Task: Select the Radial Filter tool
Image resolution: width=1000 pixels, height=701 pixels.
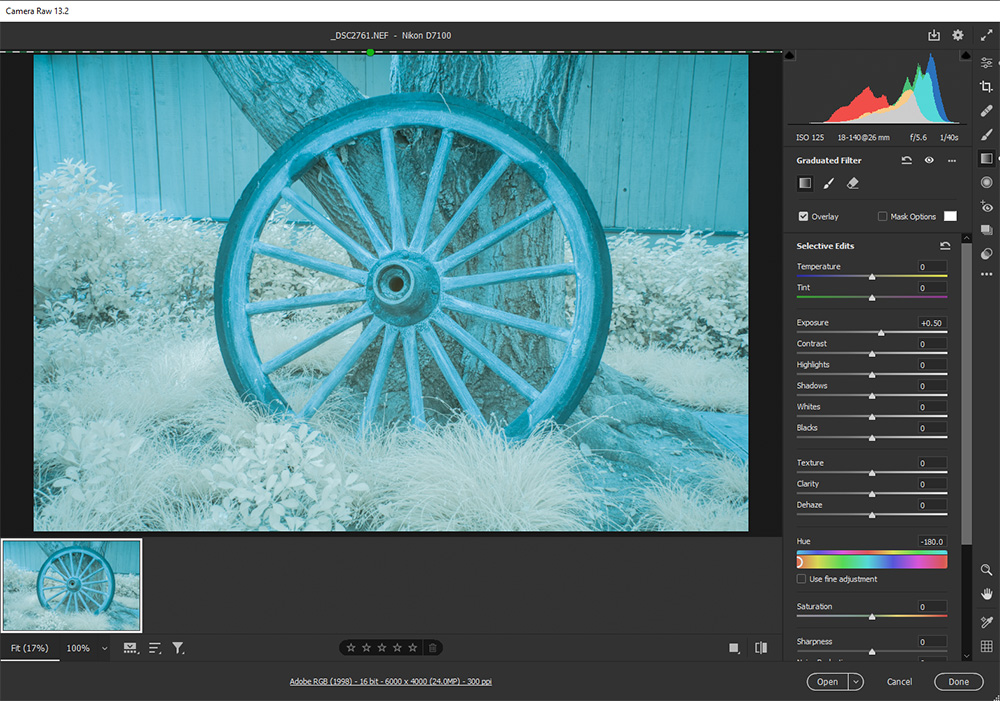Action: (987, 182)
